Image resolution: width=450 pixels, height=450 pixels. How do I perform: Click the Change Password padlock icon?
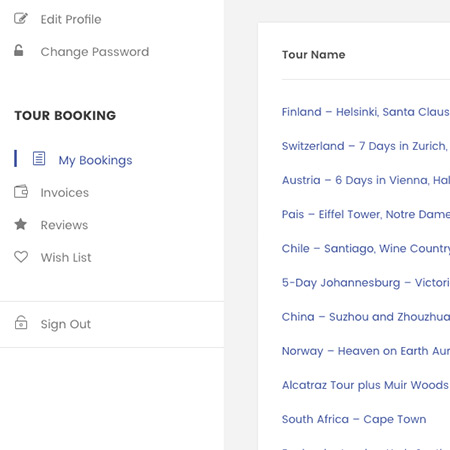19,51
